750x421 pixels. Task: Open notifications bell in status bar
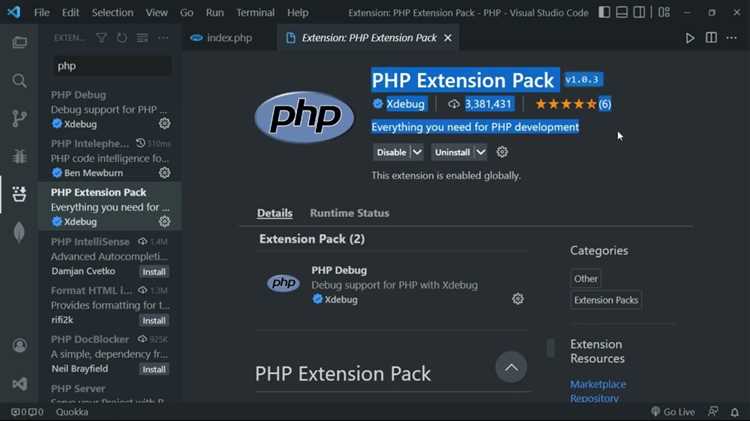[x=735, y=411]
